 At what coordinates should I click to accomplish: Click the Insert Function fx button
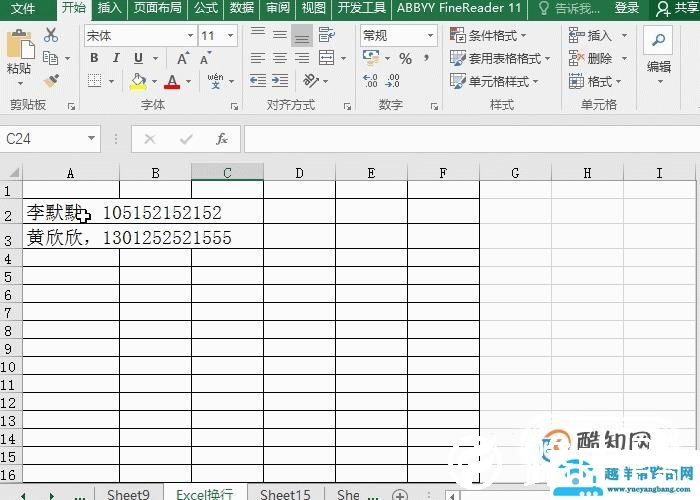coord(222,139)
